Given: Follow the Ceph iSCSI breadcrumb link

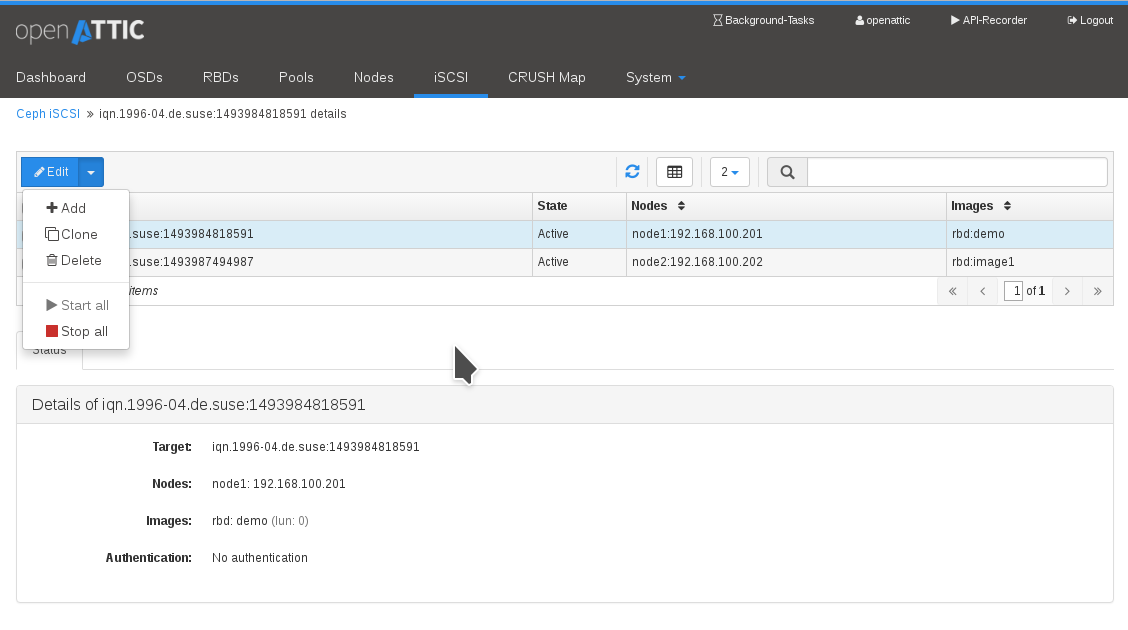Looking at the screenshot, I should click(48, 114).
